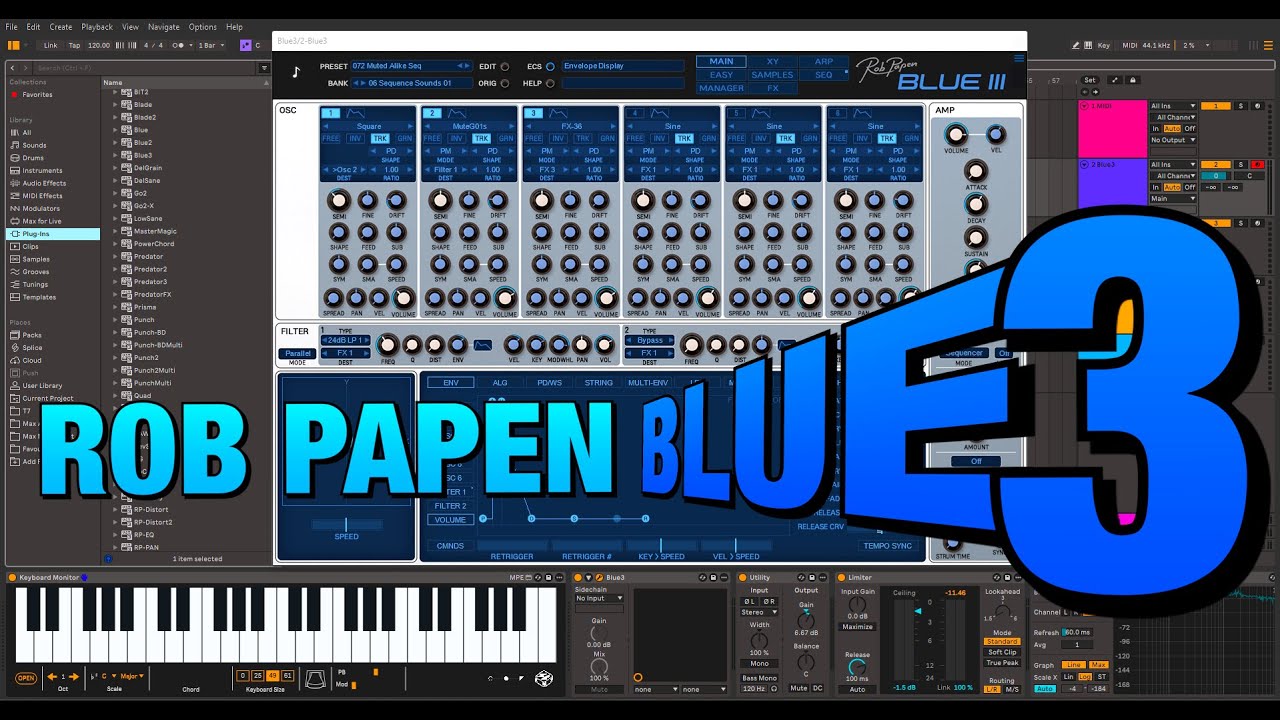Expand the Predator plug-in in browser
Image resolution: width=1280 pixels, height=720 pixels.
[x=115, y=257]
